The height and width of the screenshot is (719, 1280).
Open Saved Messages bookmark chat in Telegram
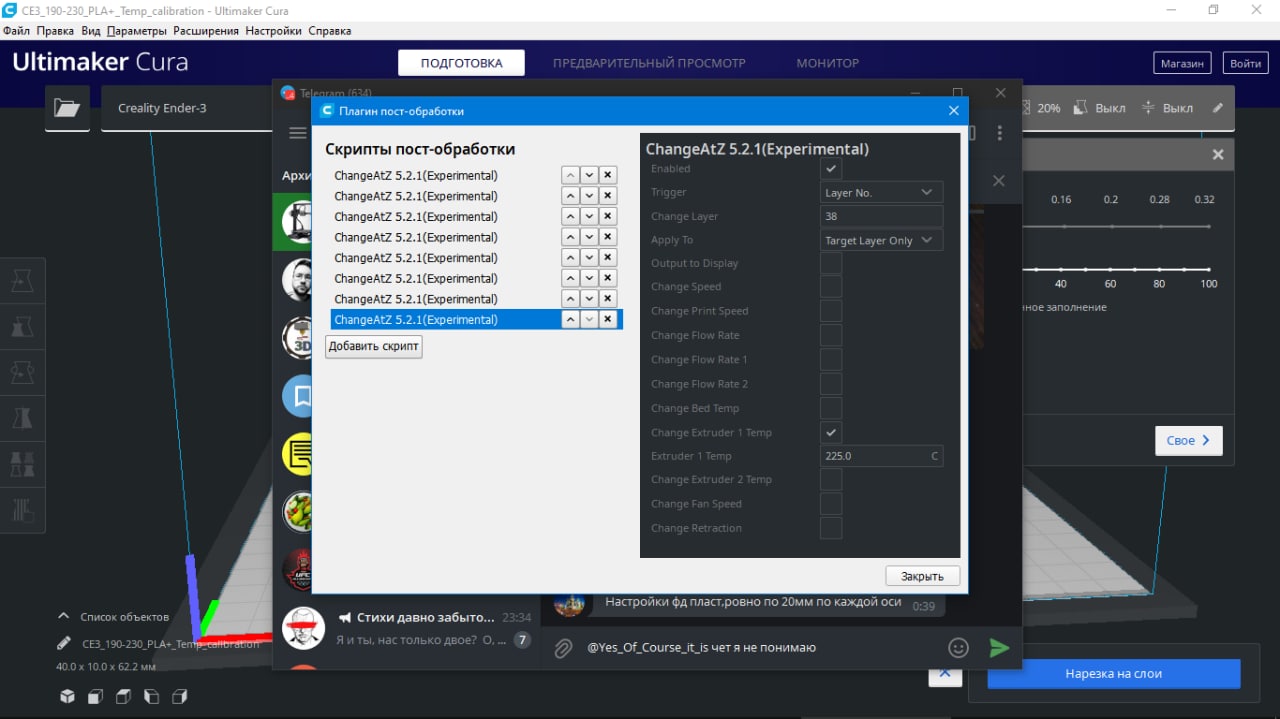point(298,396)
